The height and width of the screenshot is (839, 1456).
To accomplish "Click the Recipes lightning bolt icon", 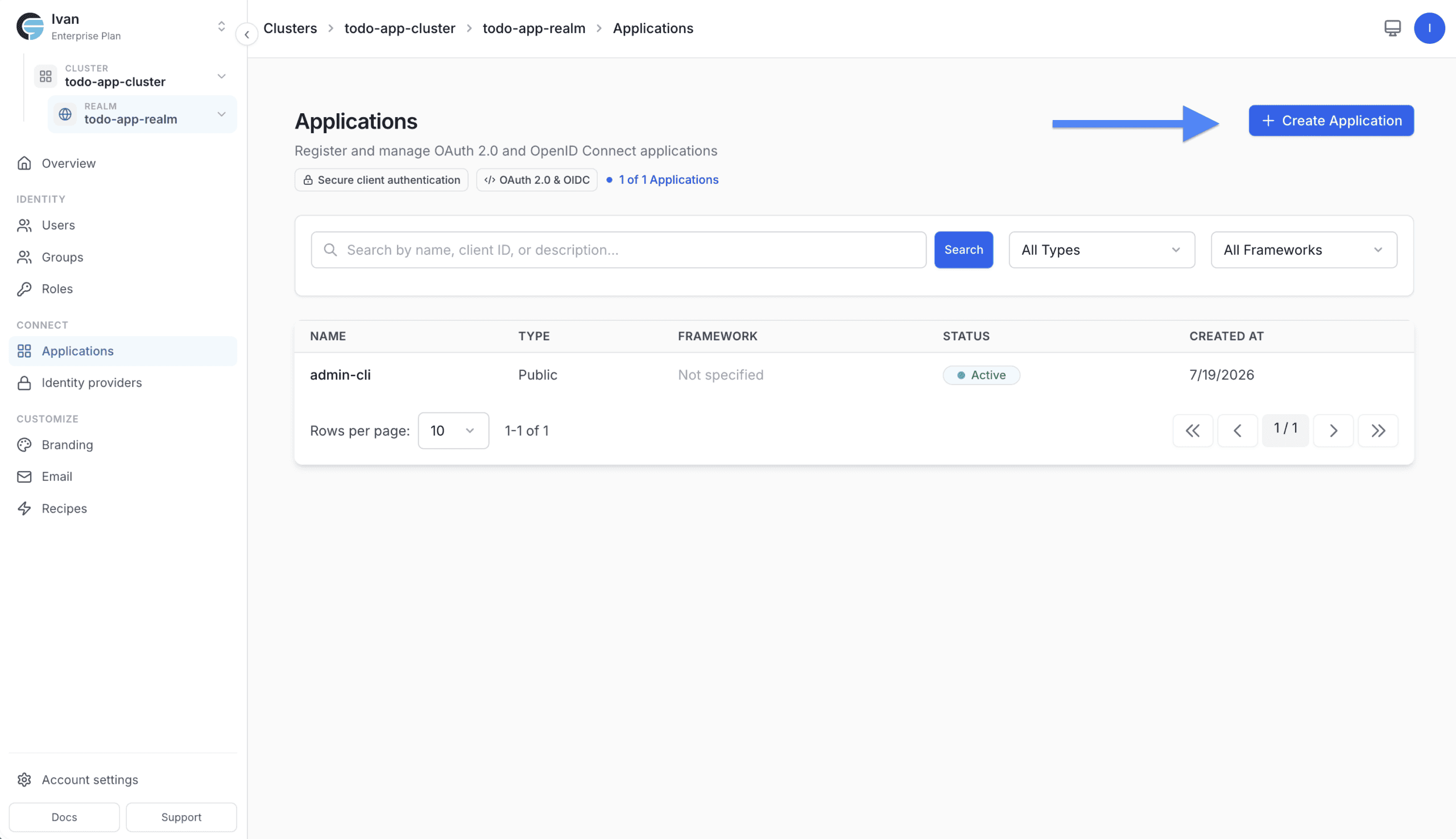I will point(24,509).
